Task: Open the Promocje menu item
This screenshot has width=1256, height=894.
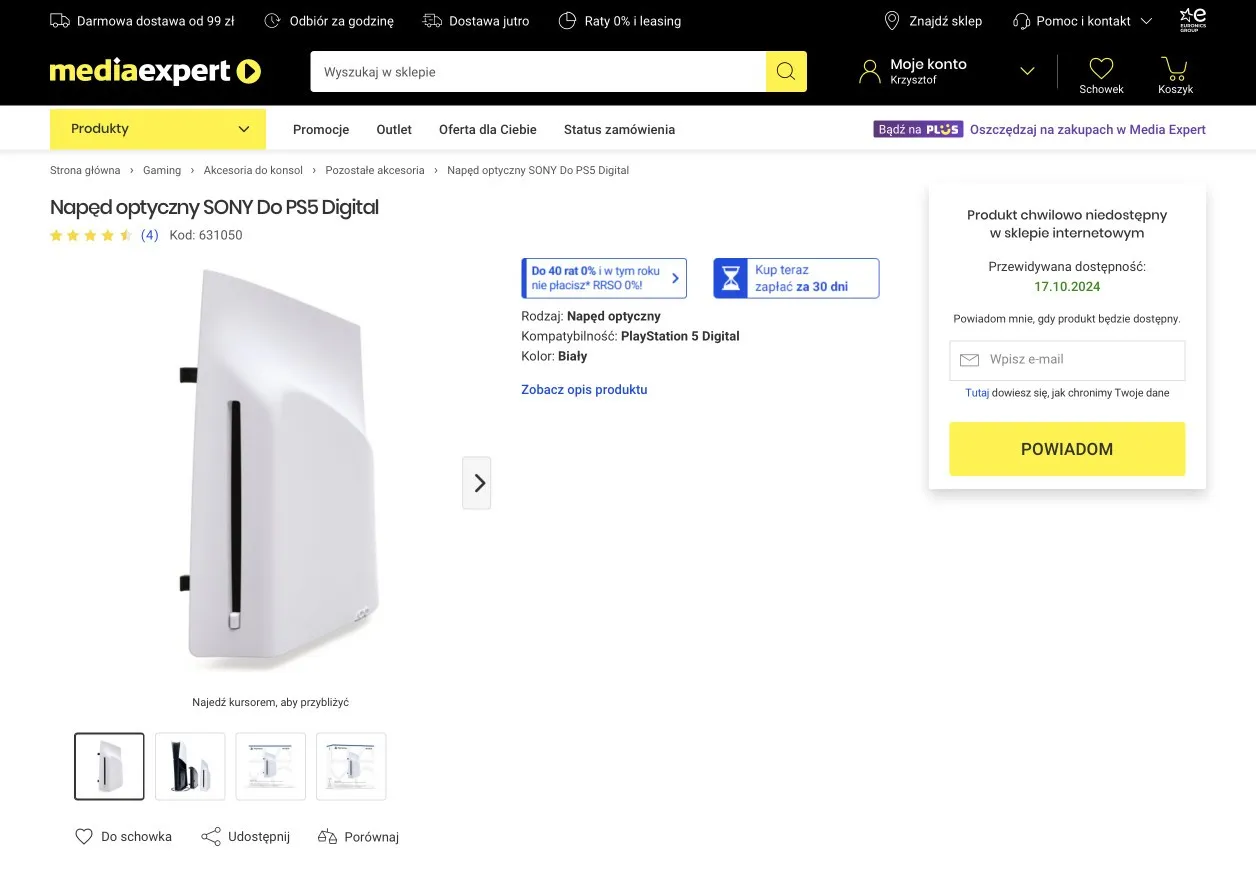Action: pos(320,129)
